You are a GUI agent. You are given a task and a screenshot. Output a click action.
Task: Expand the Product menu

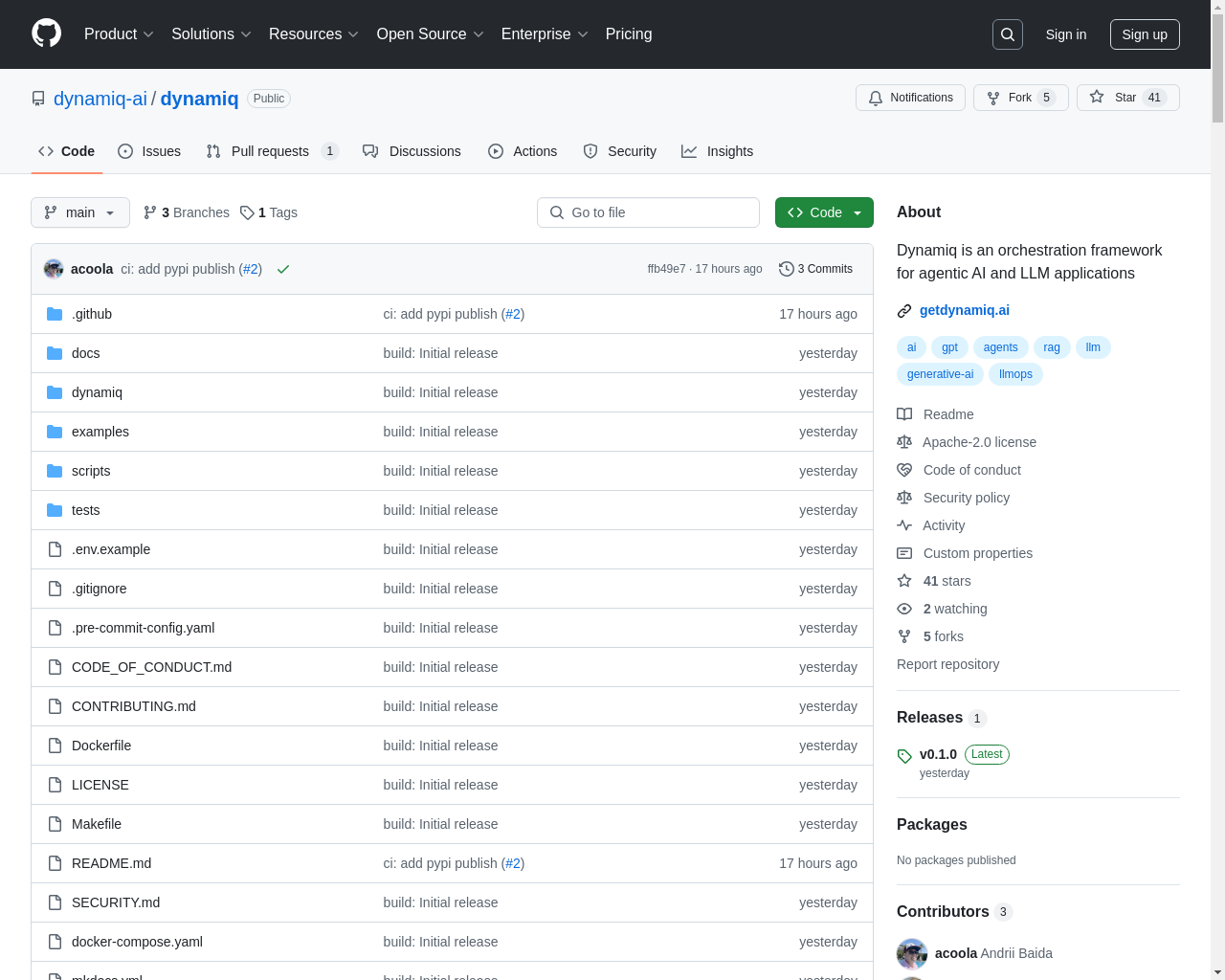(119, 34)
